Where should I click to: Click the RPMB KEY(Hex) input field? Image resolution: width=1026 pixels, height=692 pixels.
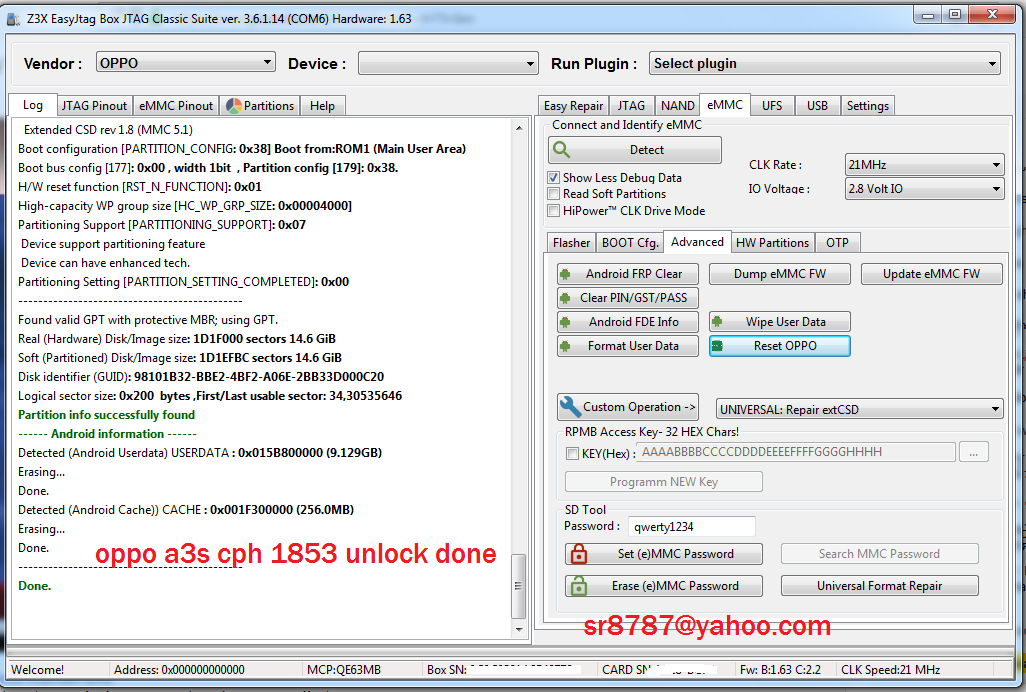(x=796, y=452)
